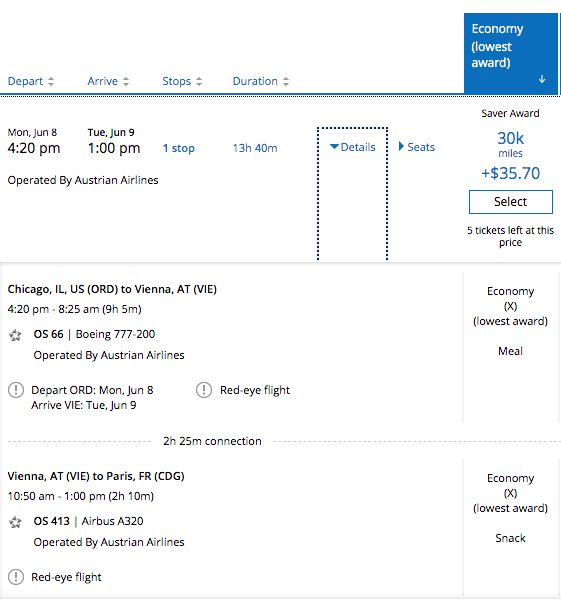This screenshot has height=599, width=561.
Task: Click the alert icon next to Depart ORD
Action: click(16, 390)
